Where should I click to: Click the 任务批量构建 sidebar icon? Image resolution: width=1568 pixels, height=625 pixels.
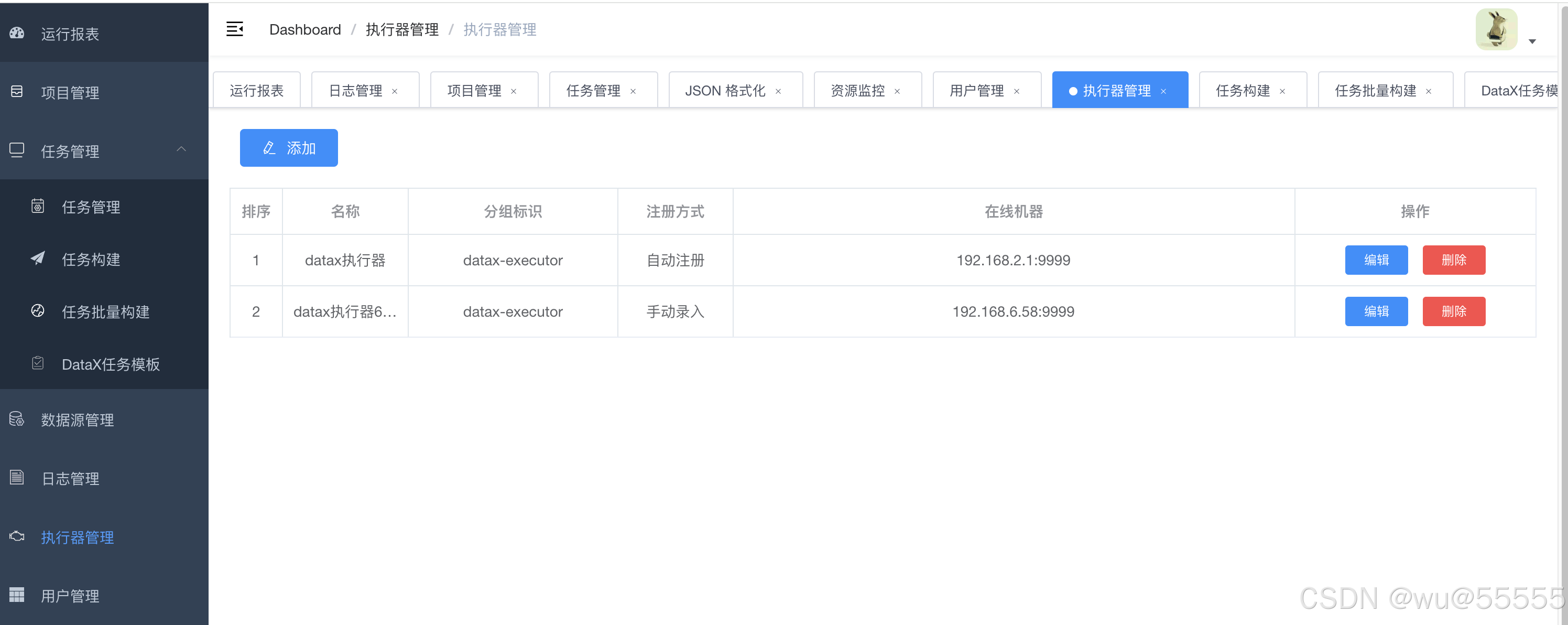click(38, 311)
